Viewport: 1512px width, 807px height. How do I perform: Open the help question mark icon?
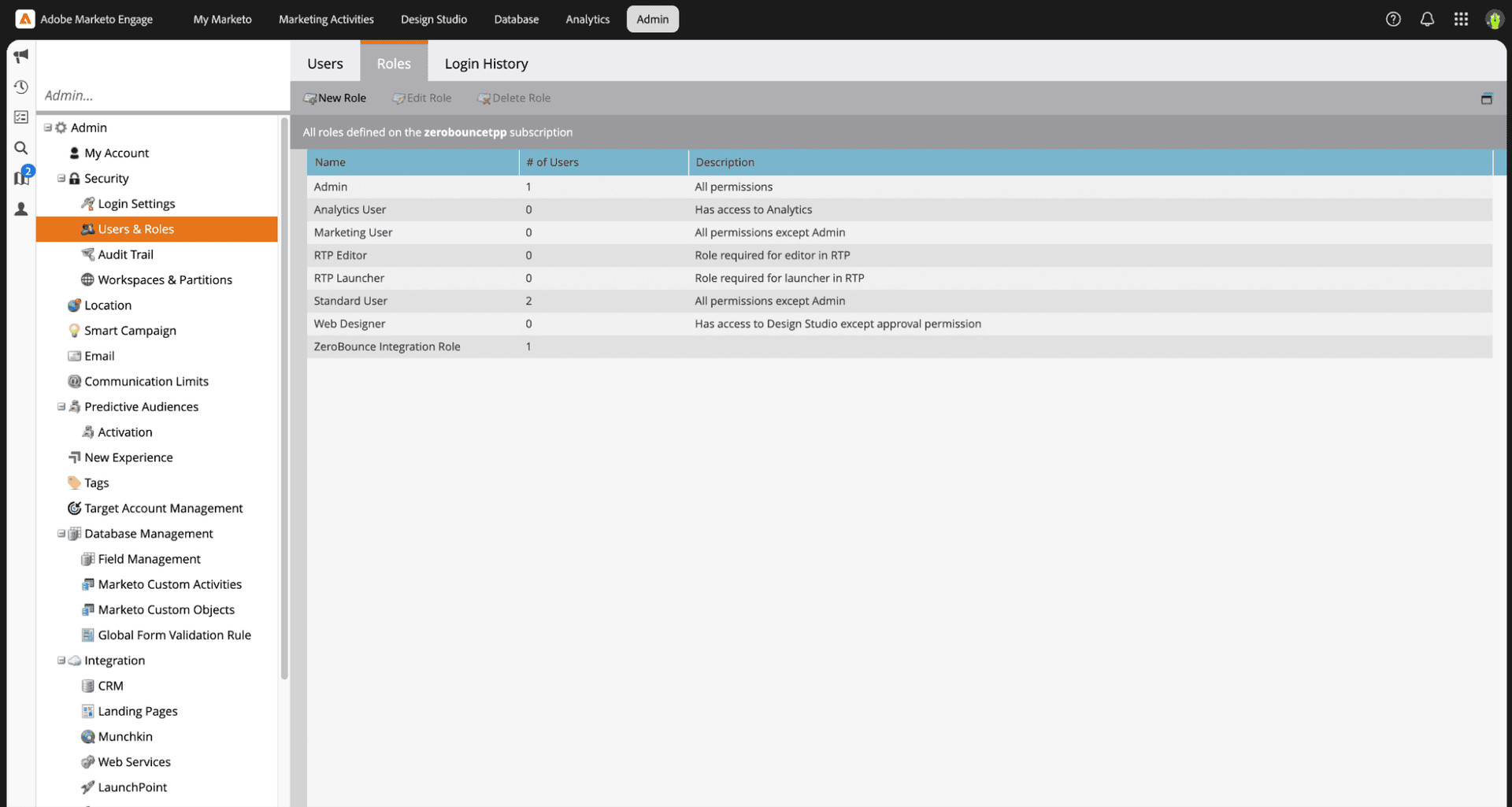[1393, 19]
